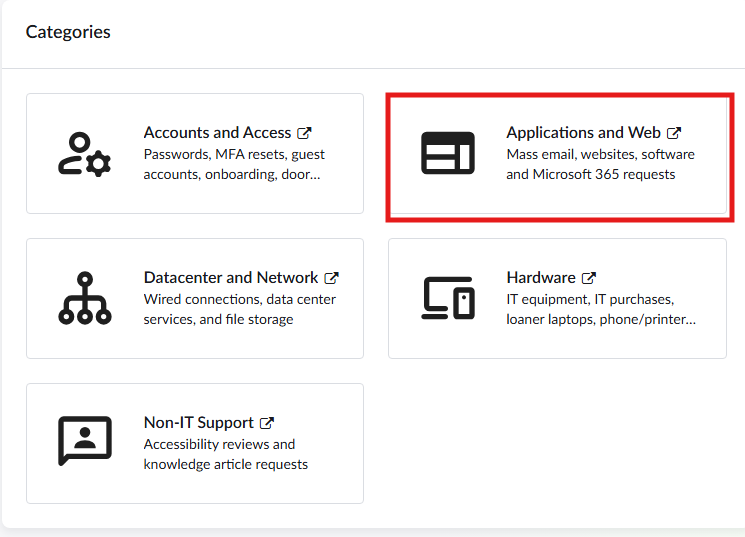Click external link icon beside Applications and Web
745x537 pixels.
click(x=674, y=133)
